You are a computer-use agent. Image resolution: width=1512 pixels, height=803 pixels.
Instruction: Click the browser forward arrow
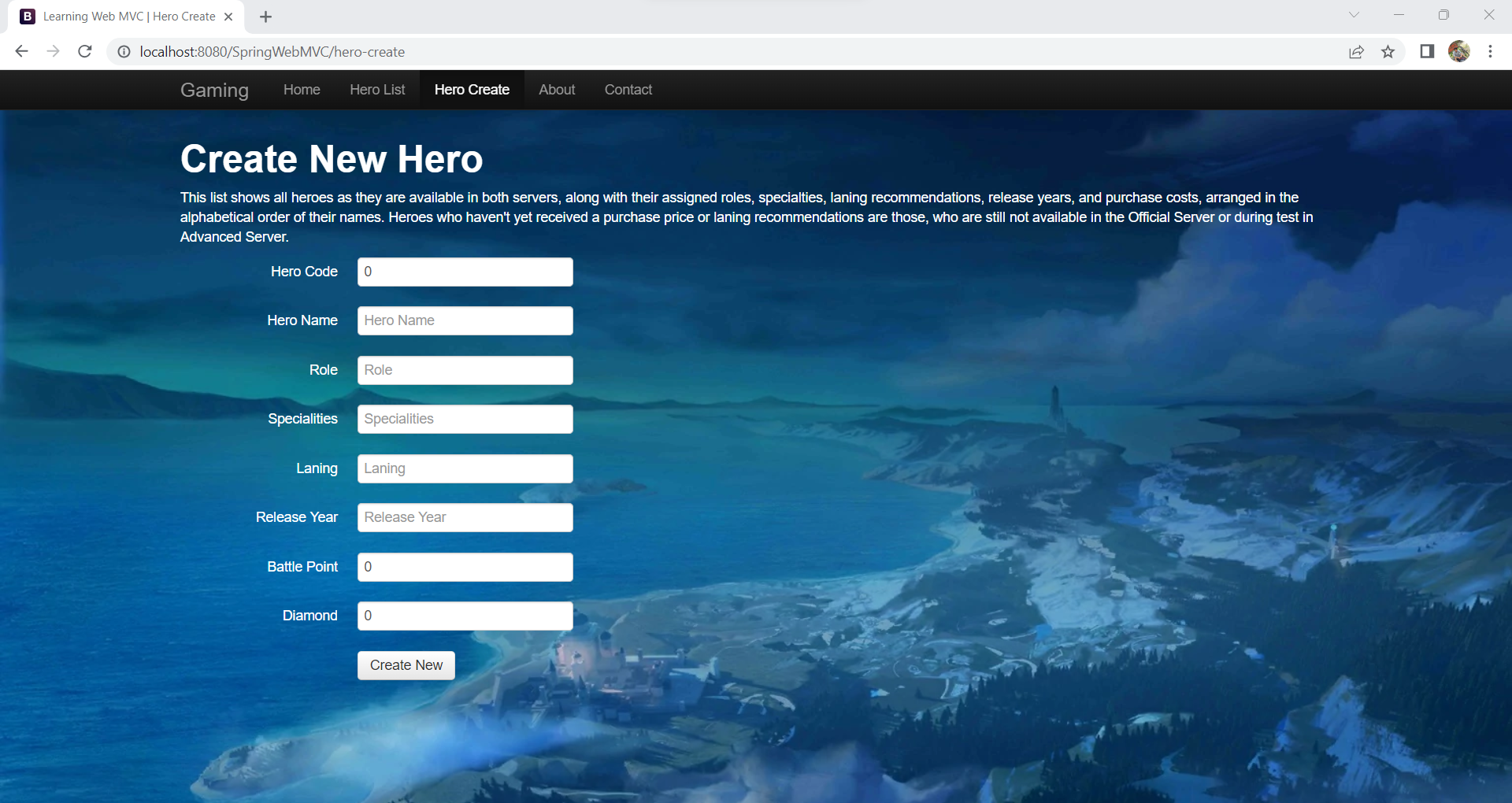click(53, 51)
